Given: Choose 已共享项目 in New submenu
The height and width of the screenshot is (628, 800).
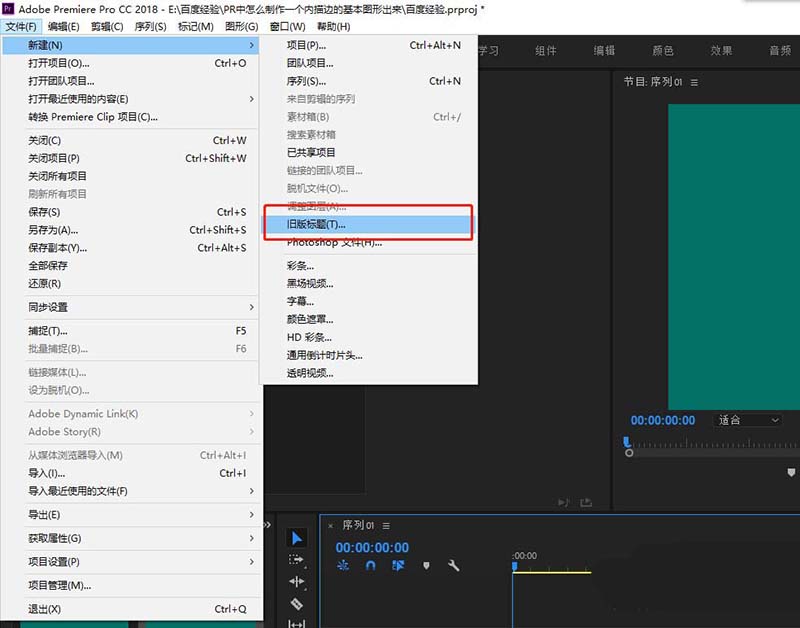Looking at the screenshot, I should [x=368, y=153].
